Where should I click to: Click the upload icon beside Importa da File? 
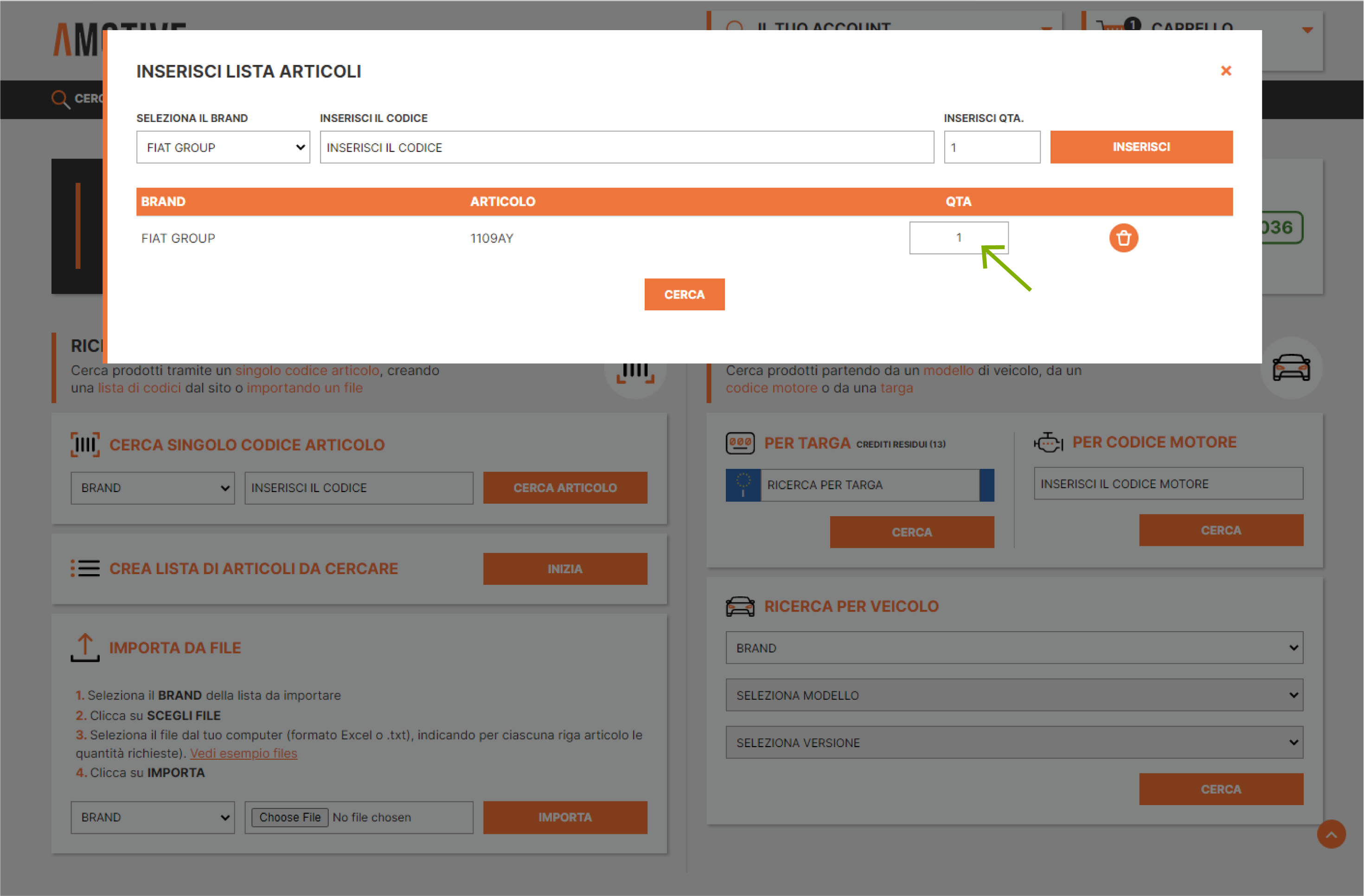click(85, 648)
